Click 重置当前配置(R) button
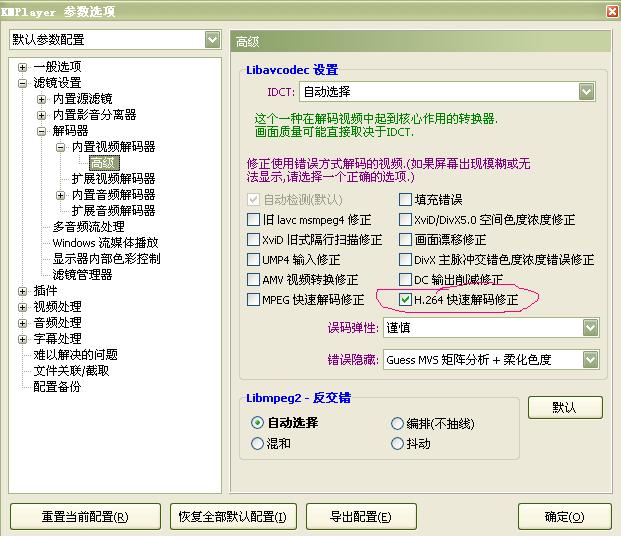The width and height of the screenshot is (621, 536). point(86,517)
